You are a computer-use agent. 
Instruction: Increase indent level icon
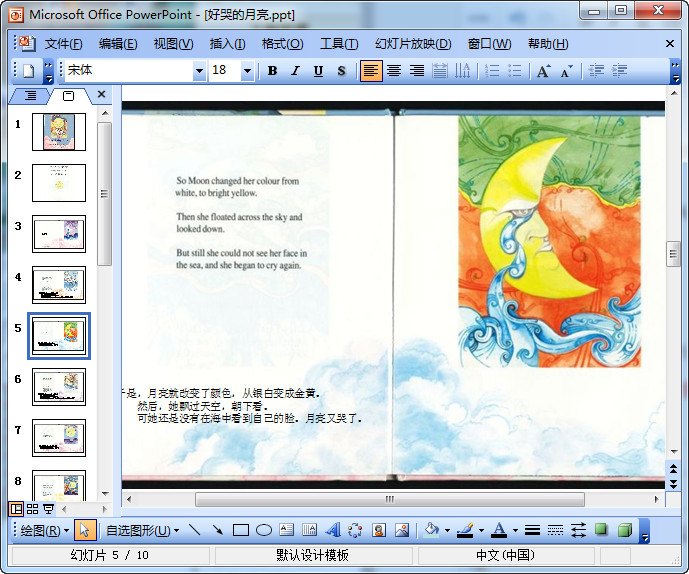[619, 71]
